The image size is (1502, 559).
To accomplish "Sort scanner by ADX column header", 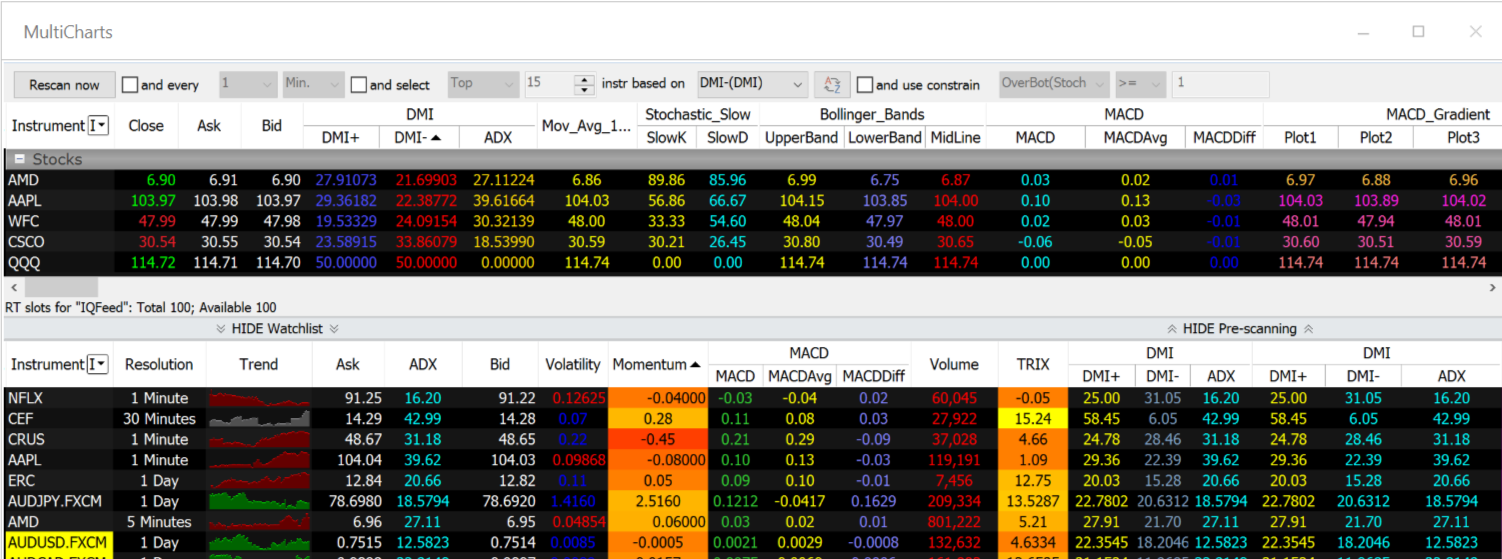I will tap(498, 137).
